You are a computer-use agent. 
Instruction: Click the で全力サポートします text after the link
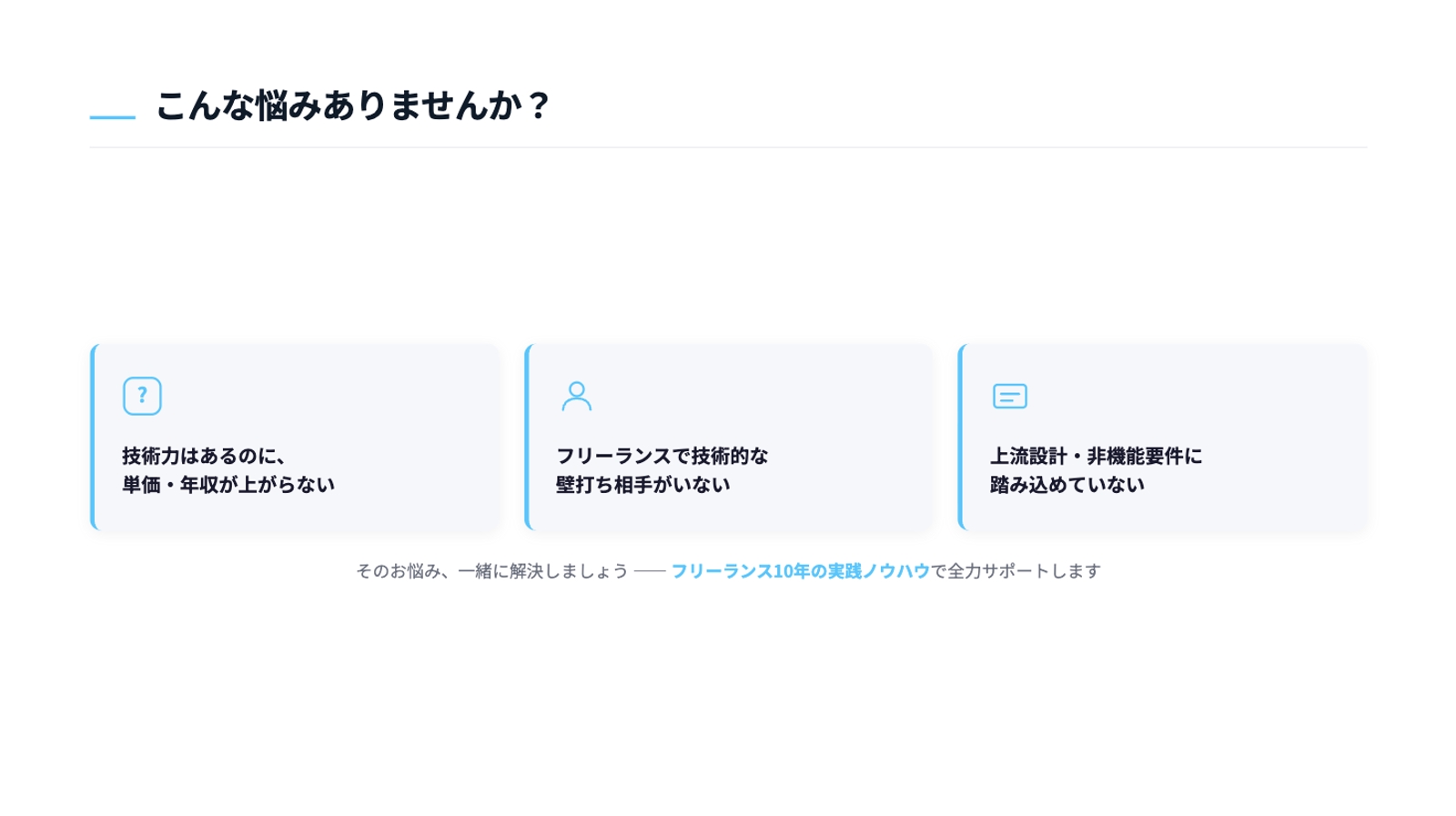coord(1014,571)
